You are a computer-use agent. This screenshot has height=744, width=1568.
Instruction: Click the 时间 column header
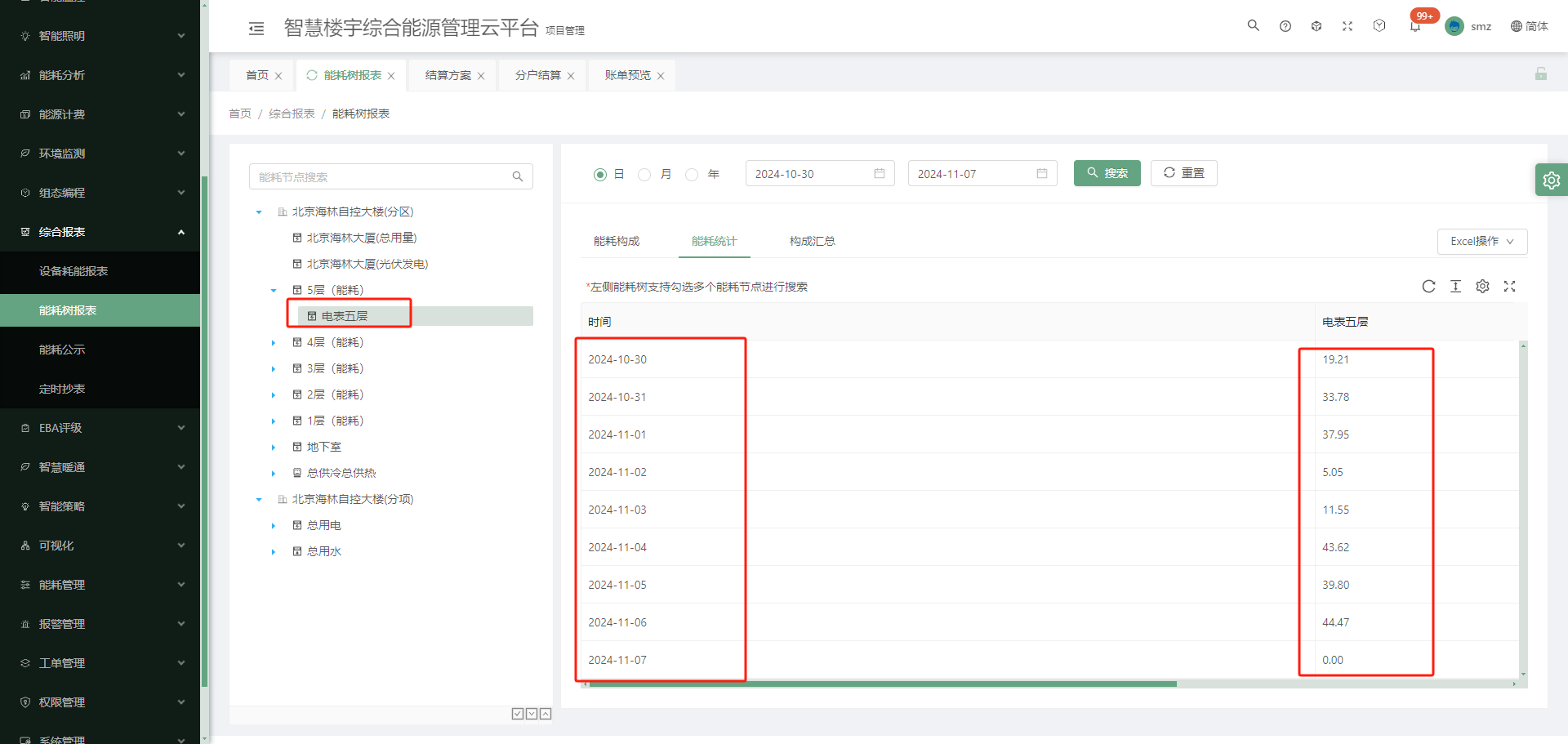947,322
